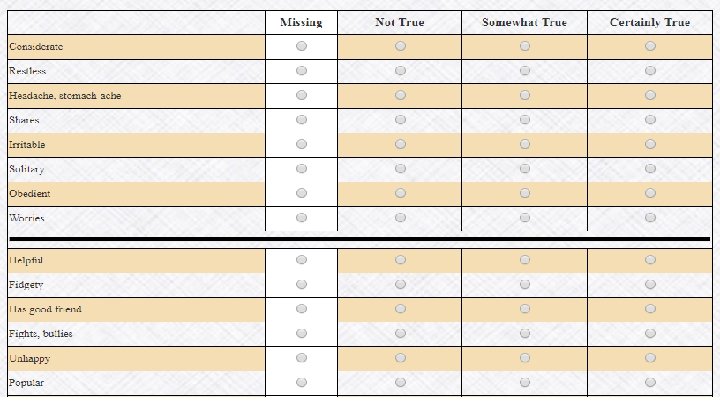Set Shares to Missing

[x=301, y=119]
